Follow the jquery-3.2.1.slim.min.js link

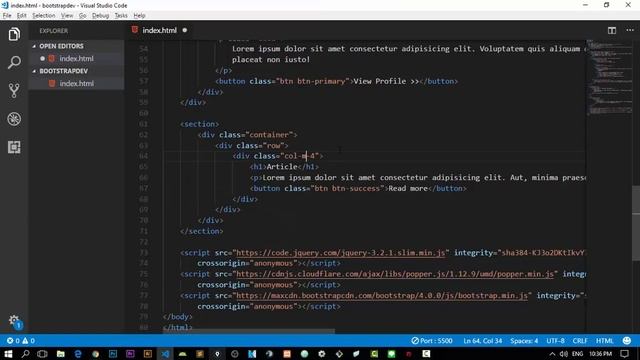point(340,253)
